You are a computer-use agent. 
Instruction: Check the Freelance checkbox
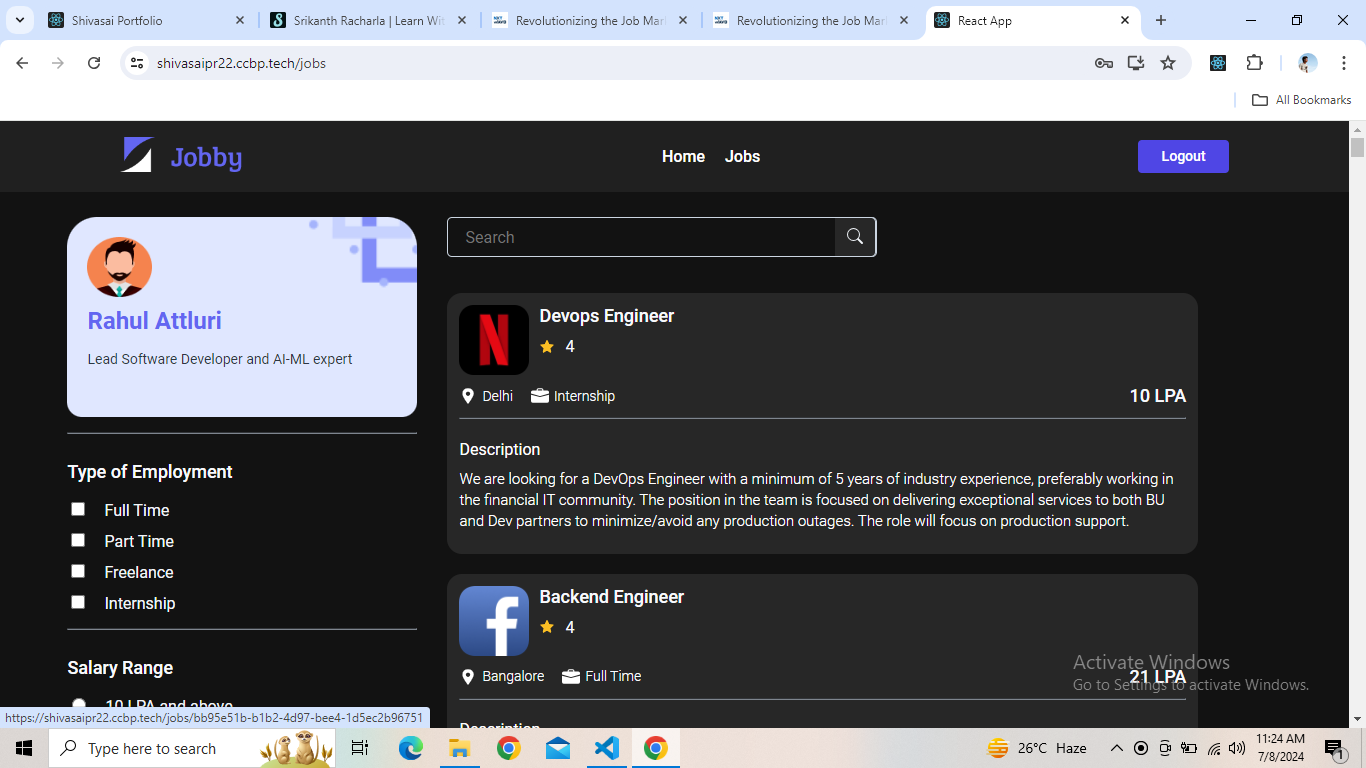coord(78,571)
